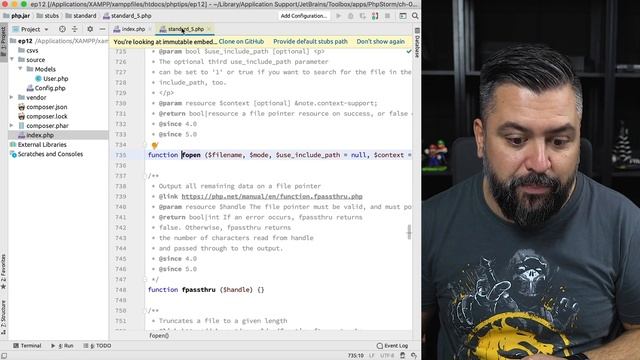Click the tool windows toggle icon at bottom left corner
Image resolution: width=640 pixels, height=360 pixels.
pos(4,356)
